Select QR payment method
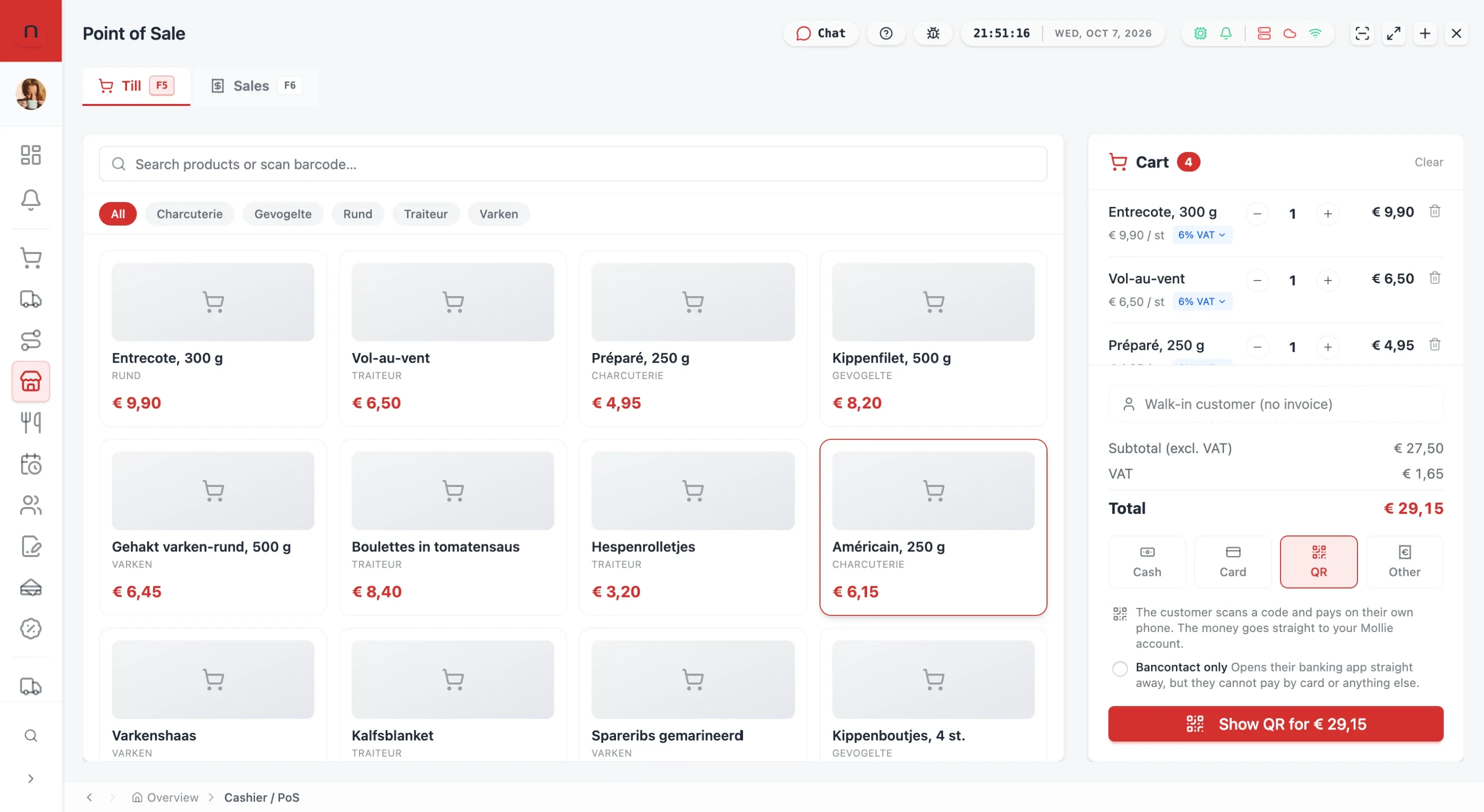Screen dimensions: 1484x812 point(1318,561)
